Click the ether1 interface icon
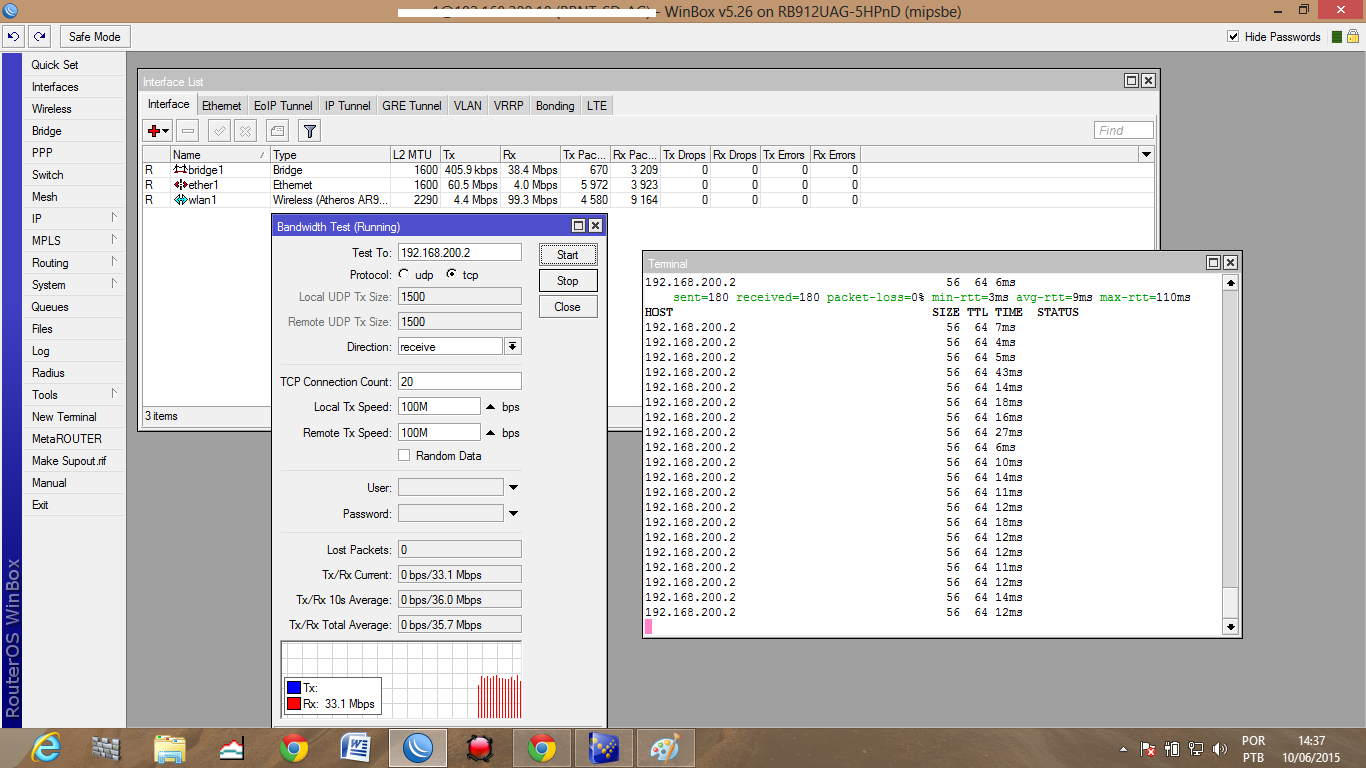Viewport: 1366px width, 768px height. coord(181,185)
